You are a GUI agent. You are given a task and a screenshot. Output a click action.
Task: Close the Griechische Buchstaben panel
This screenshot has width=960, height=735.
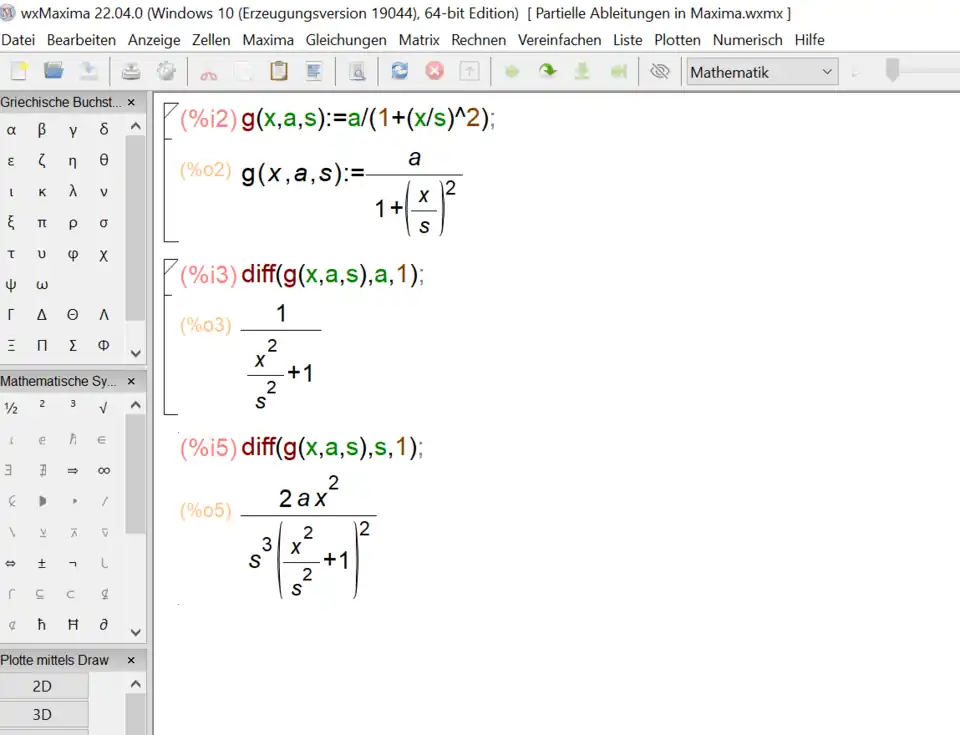pos(131,102)
